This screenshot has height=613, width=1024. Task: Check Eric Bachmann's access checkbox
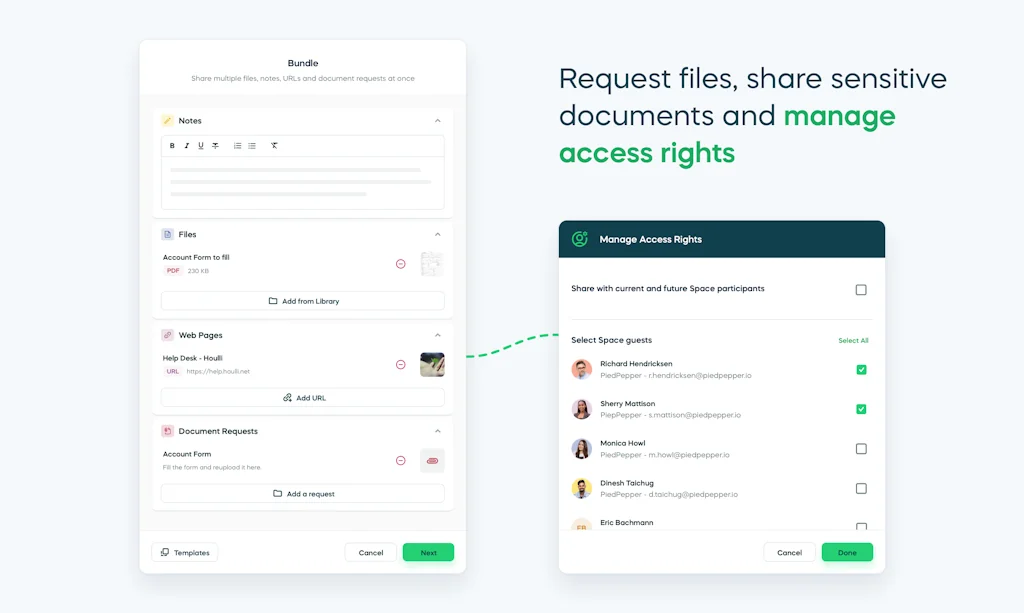click(861, 526)
